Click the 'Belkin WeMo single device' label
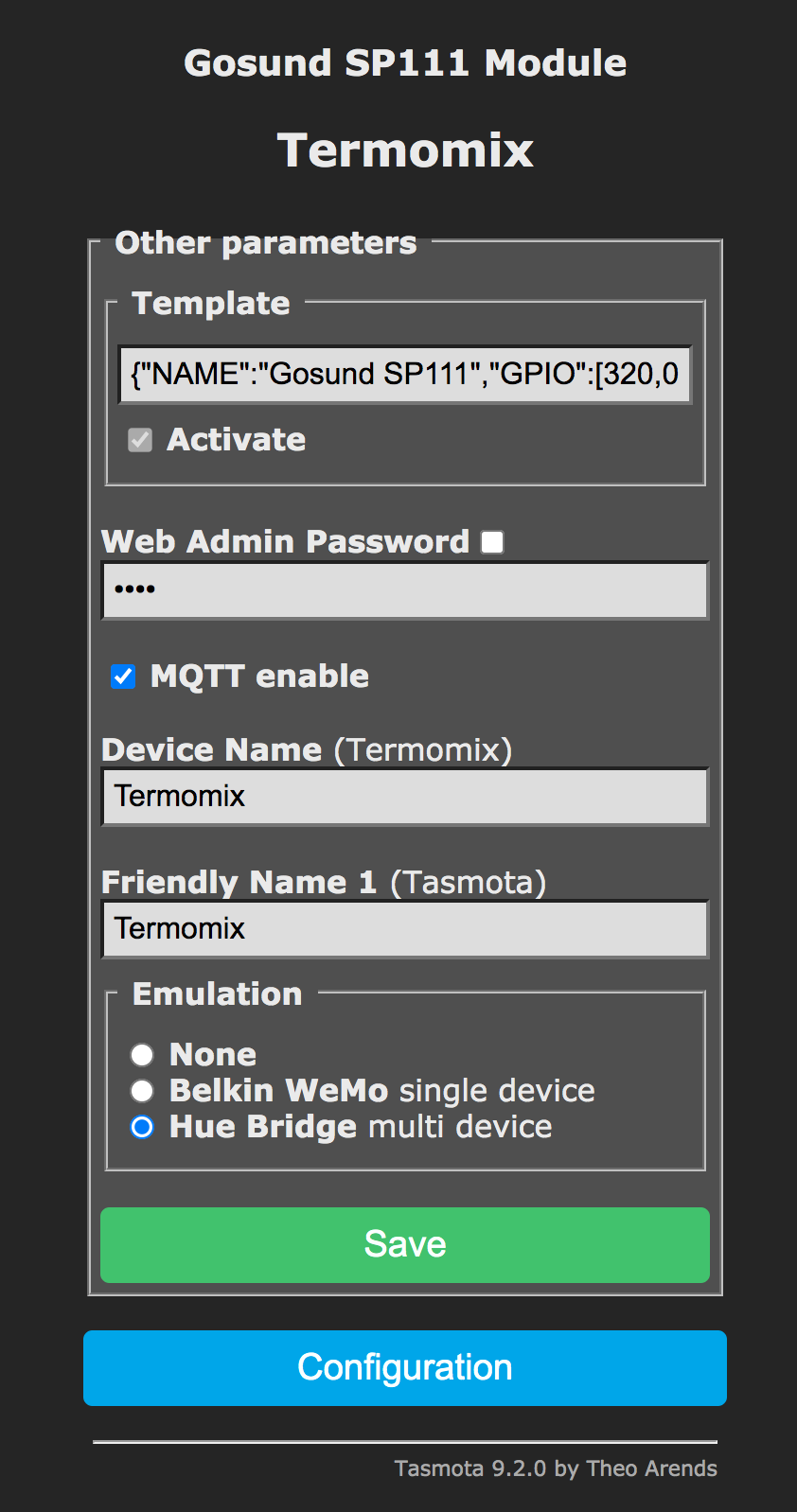This screenshot has width=797, height=1512. click(381, 1091)
